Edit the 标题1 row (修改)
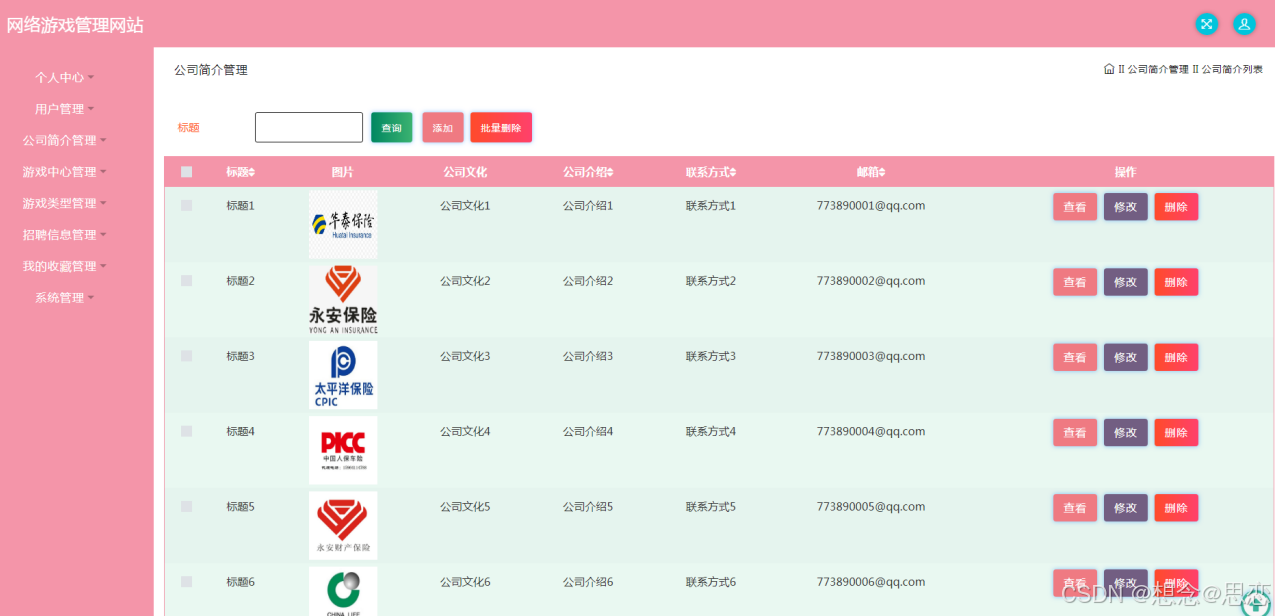 pos(1126,207)
